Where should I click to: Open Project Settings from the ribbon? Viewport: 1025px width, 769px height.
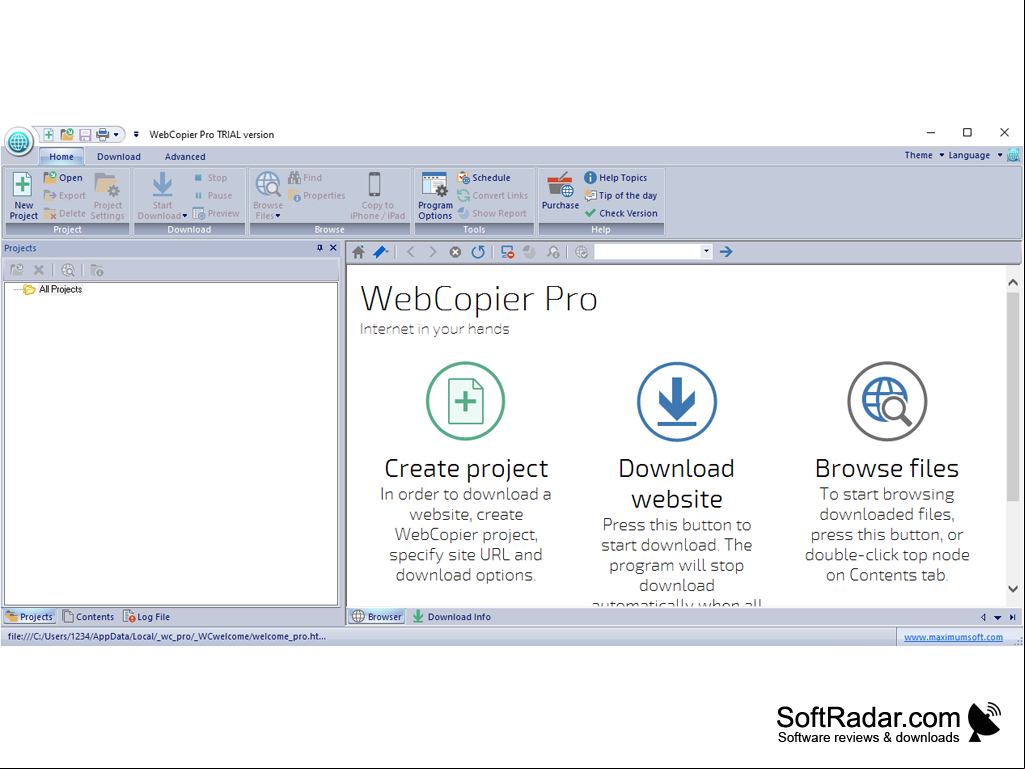click(x=107, y=196)
